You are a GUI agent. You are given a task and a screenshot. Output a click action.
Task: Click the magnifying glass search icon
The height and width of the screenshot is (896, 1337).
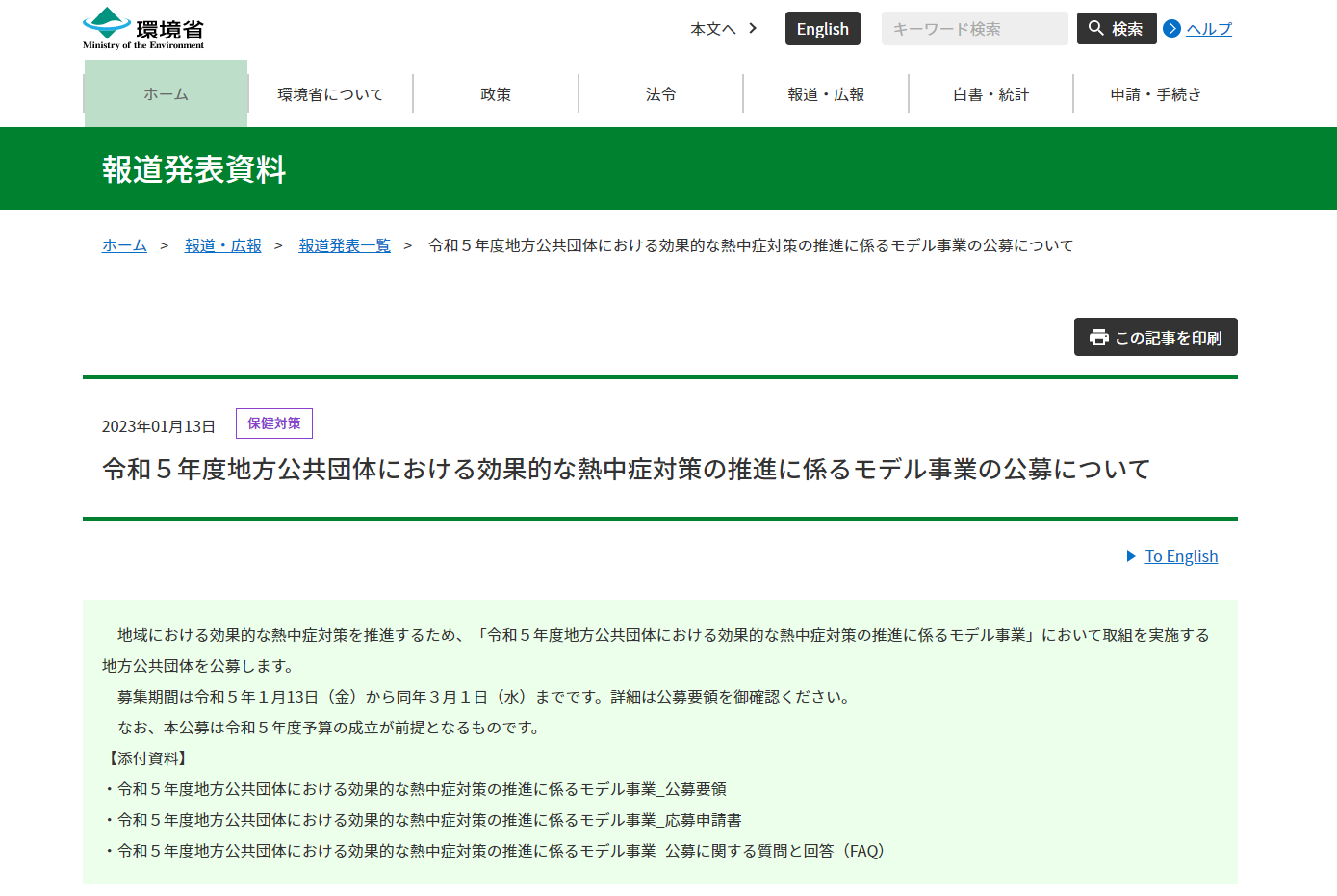tap(1096, 29)
